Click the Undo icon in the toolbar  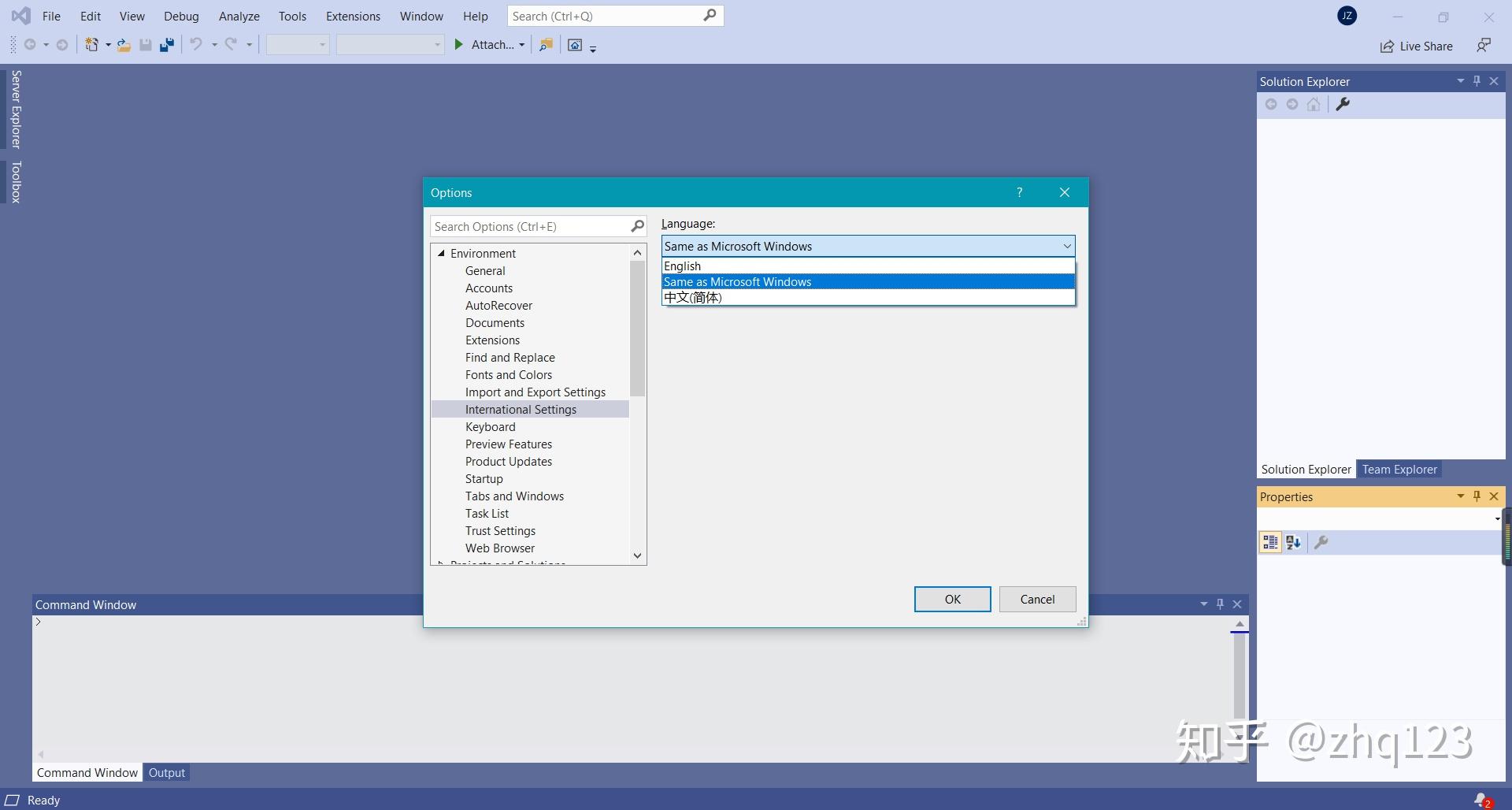pyautogui.click(x=195, y=44)
